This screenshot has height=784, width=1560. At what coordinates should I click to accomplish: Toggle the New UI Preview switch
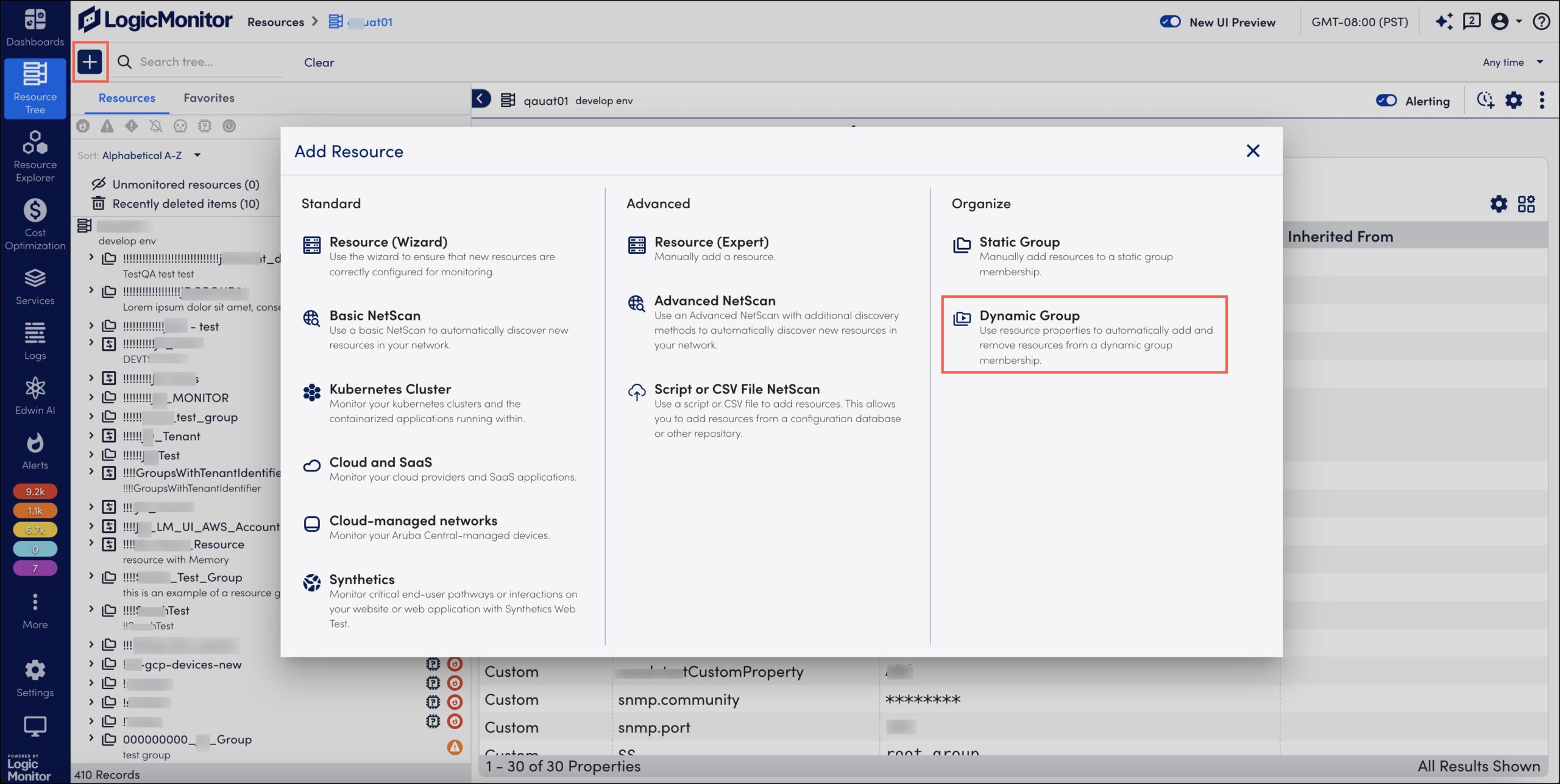click(x=1170, y=22)
